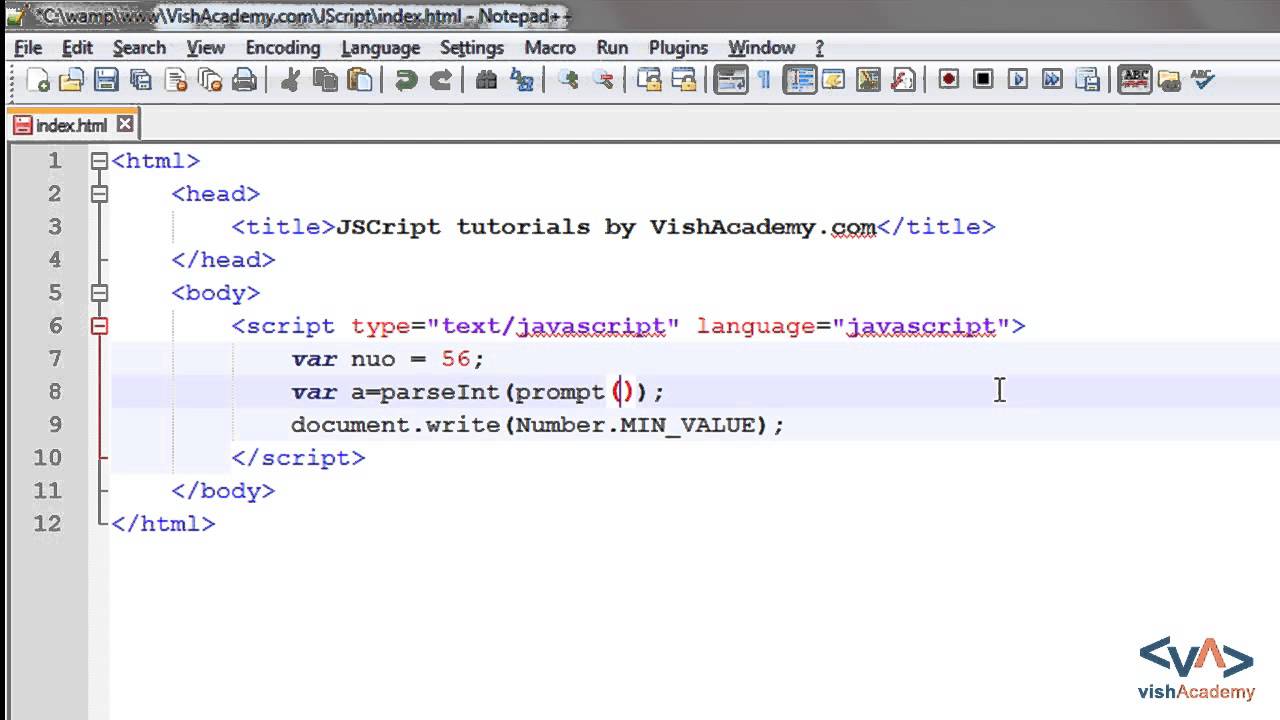Open the Settings menu
This screenshot has height=720, width=1280.
point(472,47)
